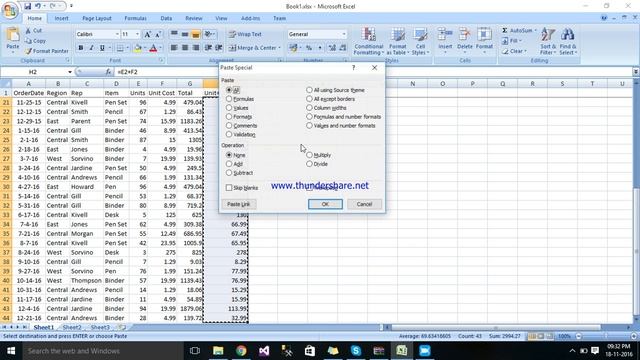This screenshot has height=360, width=640.
Task: Click the Save icon in quick access toolbar
Action: tap(27, 6)
